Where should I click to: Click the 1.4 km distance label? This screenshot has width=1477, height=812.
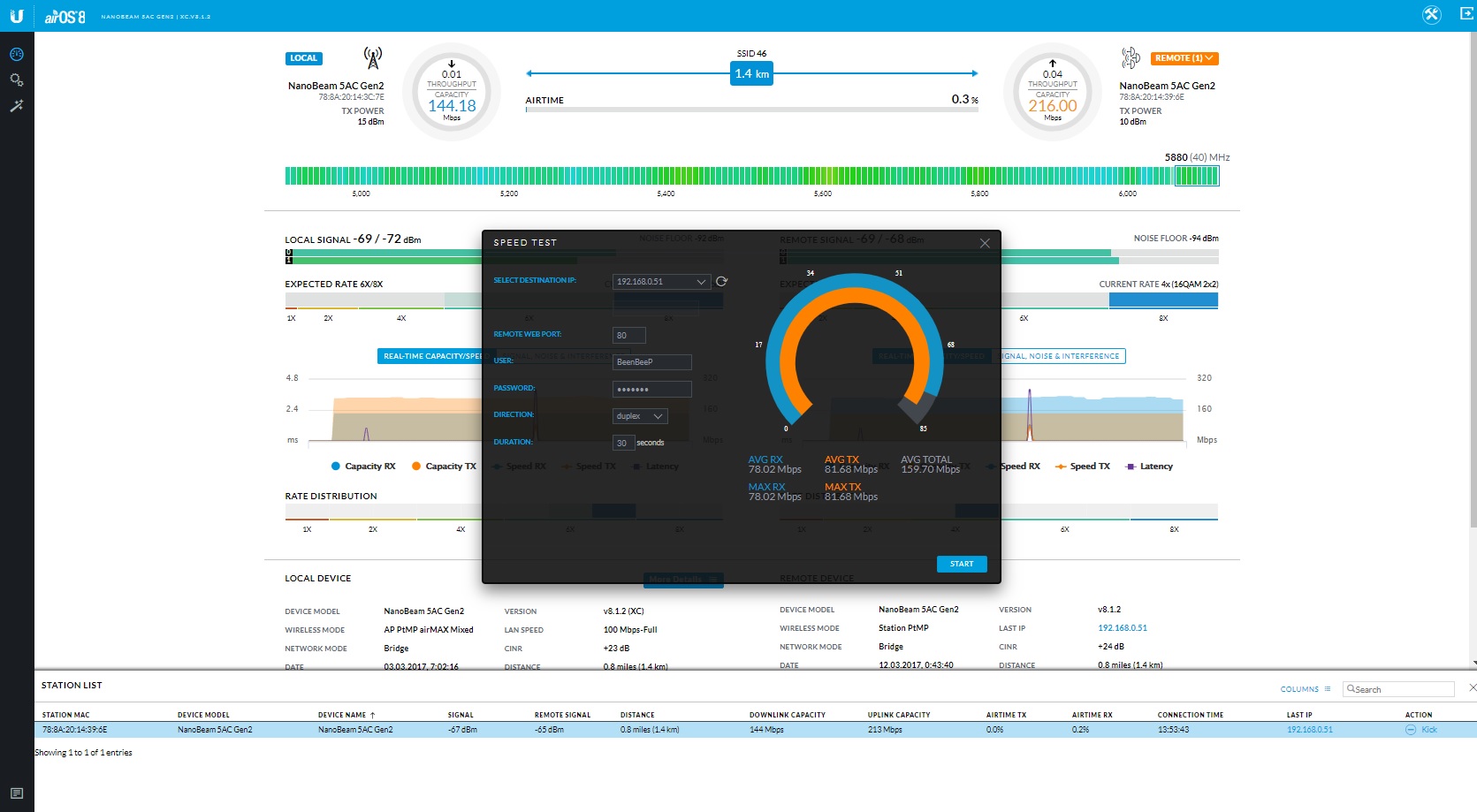752,74
